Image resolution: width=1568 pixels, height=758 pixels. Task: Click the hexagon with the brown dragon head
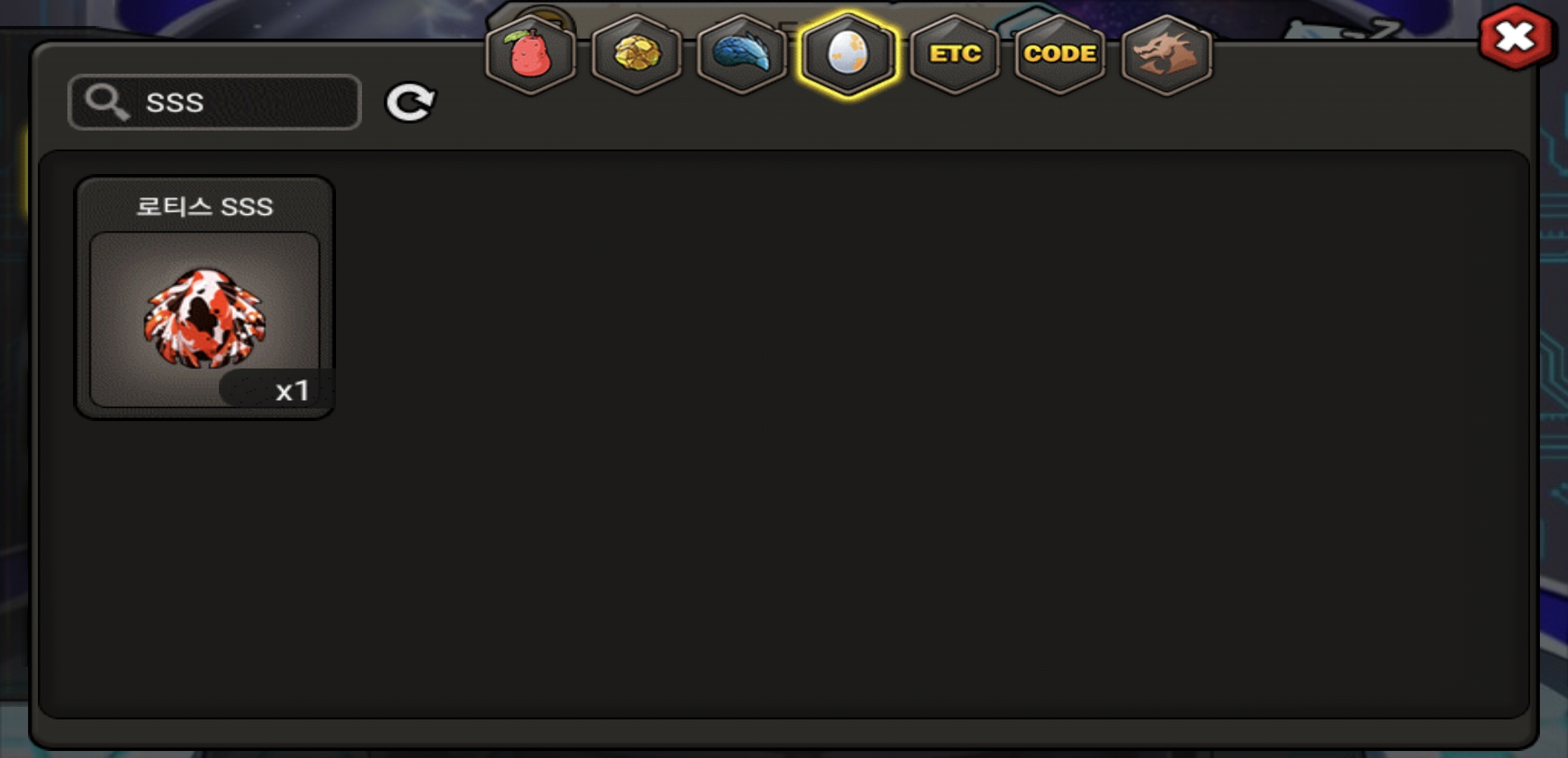coord(1166,54)
